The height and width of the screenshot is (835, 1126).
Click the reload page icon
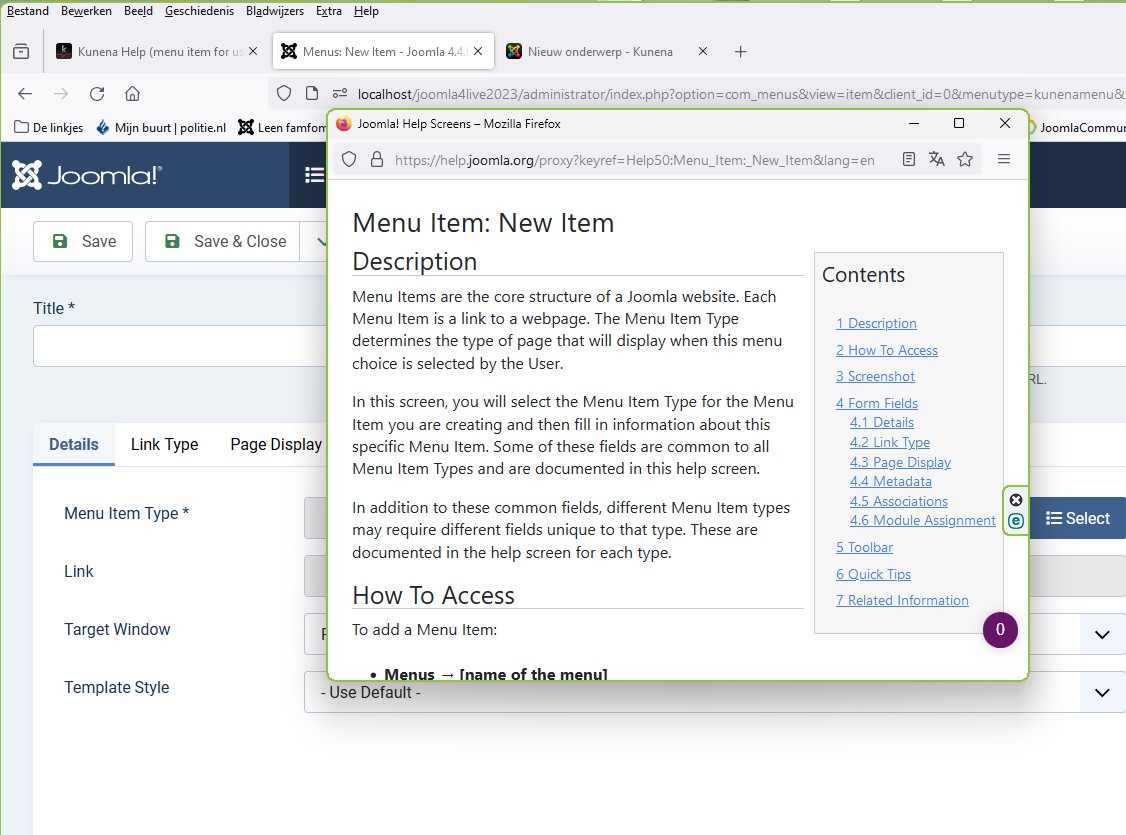click(x=97, y=94)
